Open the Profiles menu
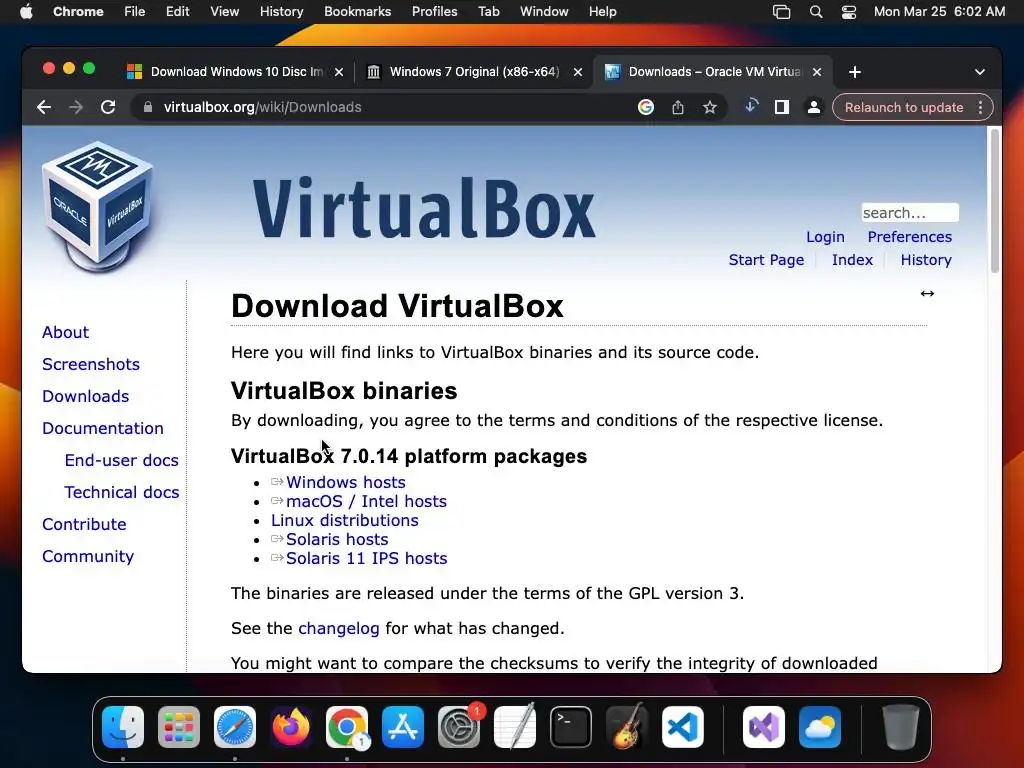 click(434, 12)
